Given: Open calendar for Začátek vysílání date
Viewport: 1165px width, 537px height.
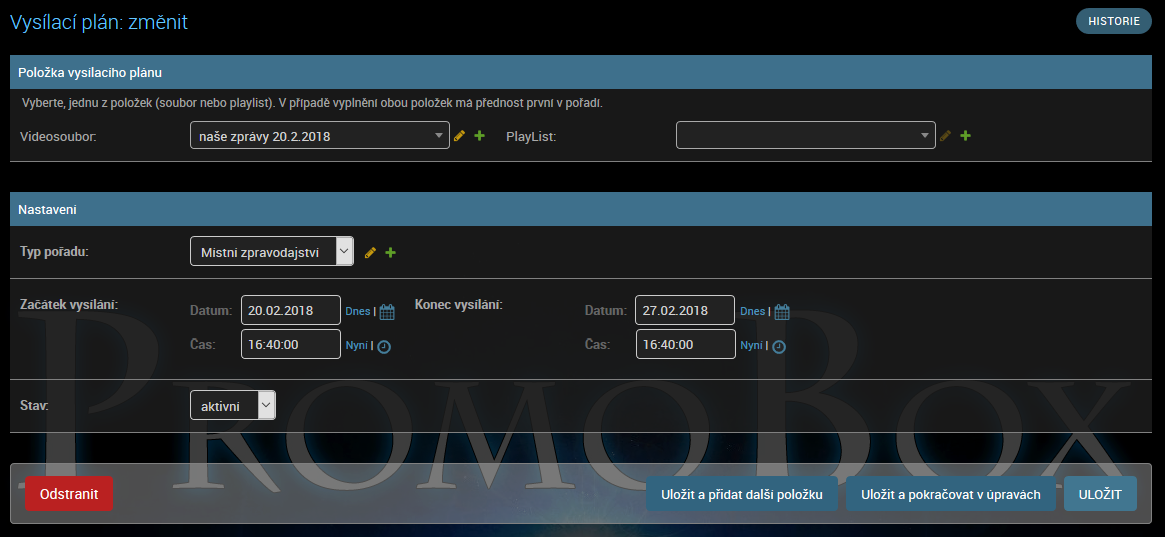Looking at the screenshot, I should pyautogui.click(x=387, y=312).
